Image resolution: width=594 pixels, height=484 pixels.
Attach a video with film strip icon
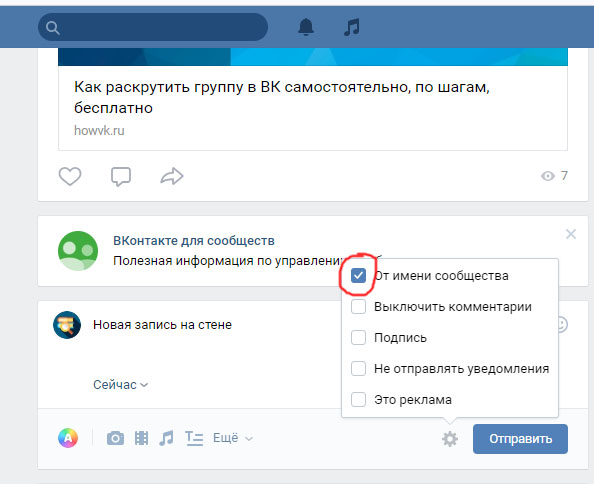(142, 438)
